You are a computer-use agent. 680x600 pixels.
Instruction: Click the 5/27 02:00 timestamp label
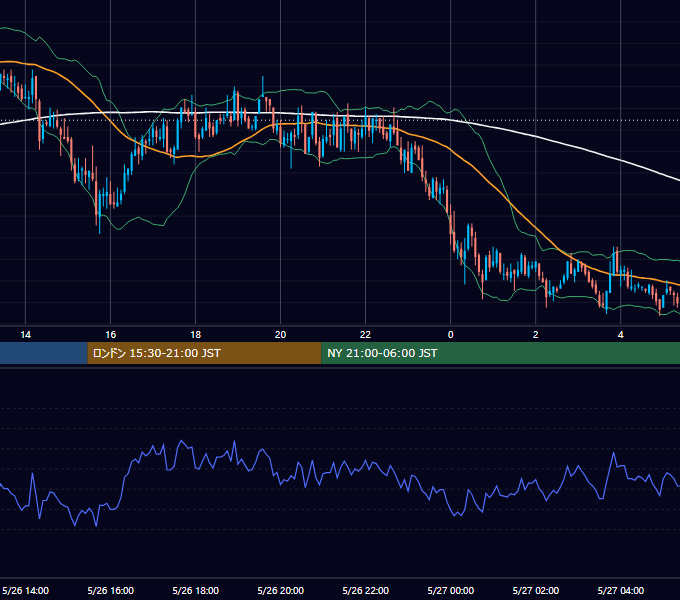[x=536, y=590]
